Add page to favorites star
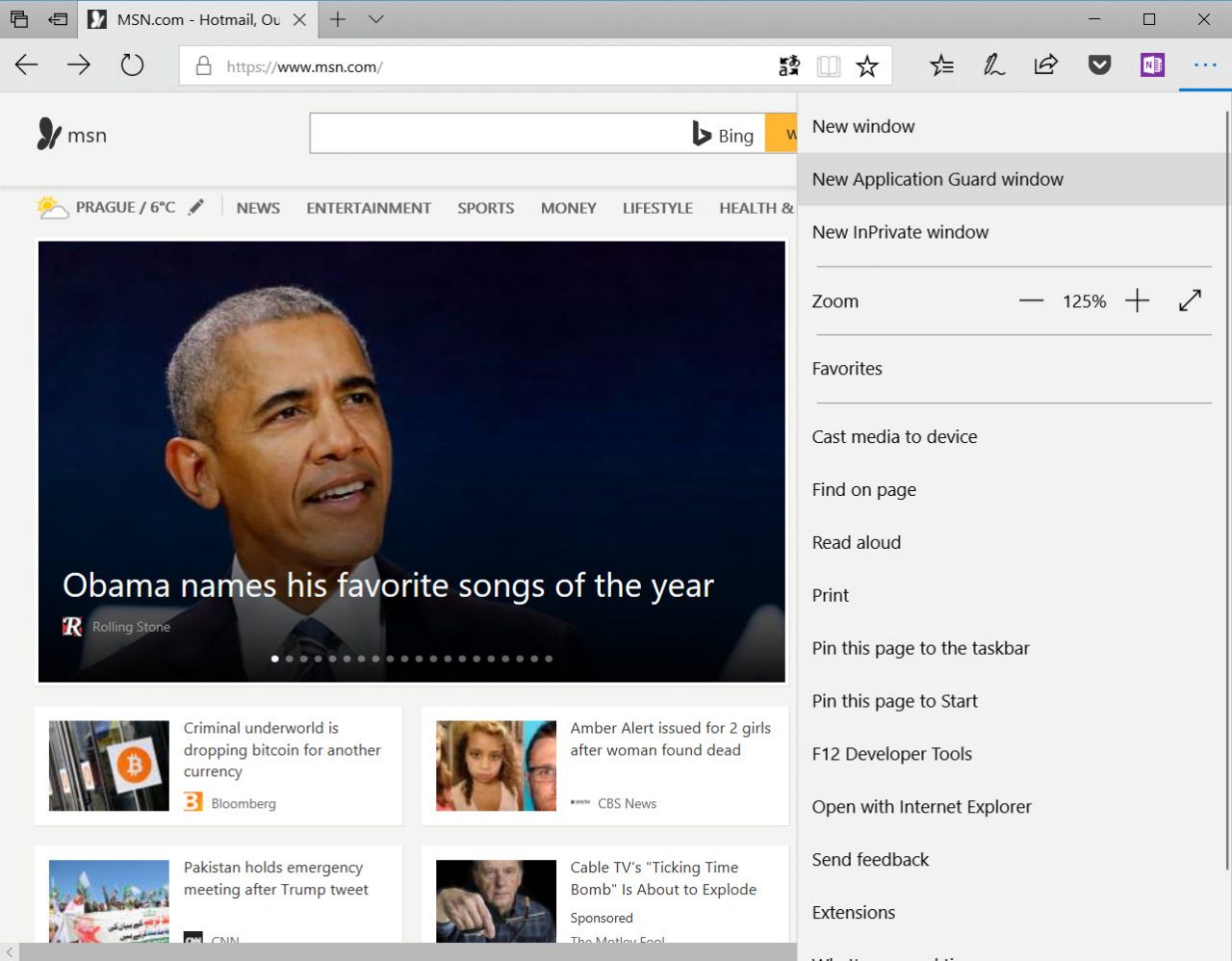1232x961 pixels. [867, 65]
